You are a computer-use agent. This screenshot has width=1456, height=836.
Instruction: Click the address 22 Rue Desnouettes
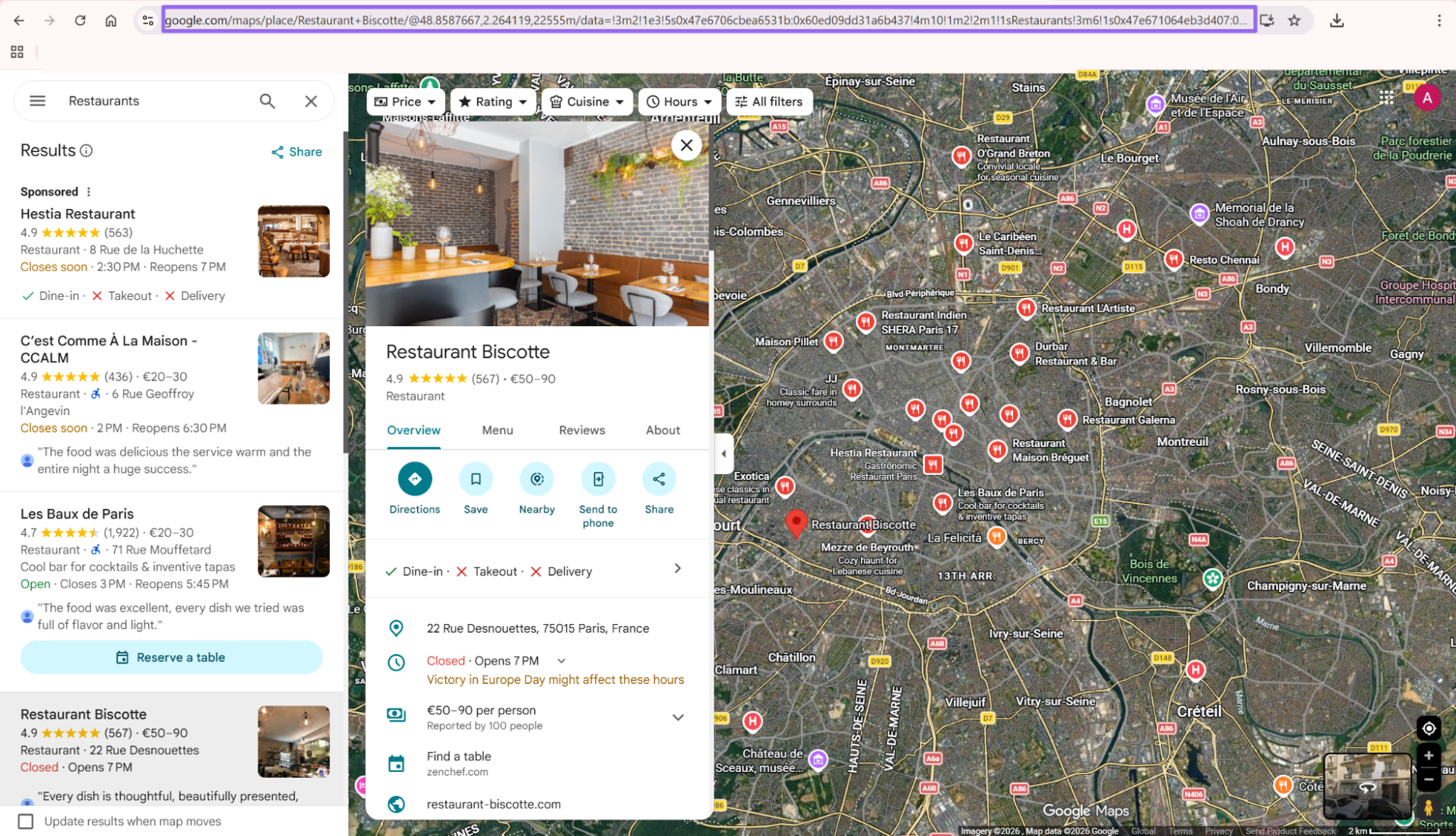point(538,628)
